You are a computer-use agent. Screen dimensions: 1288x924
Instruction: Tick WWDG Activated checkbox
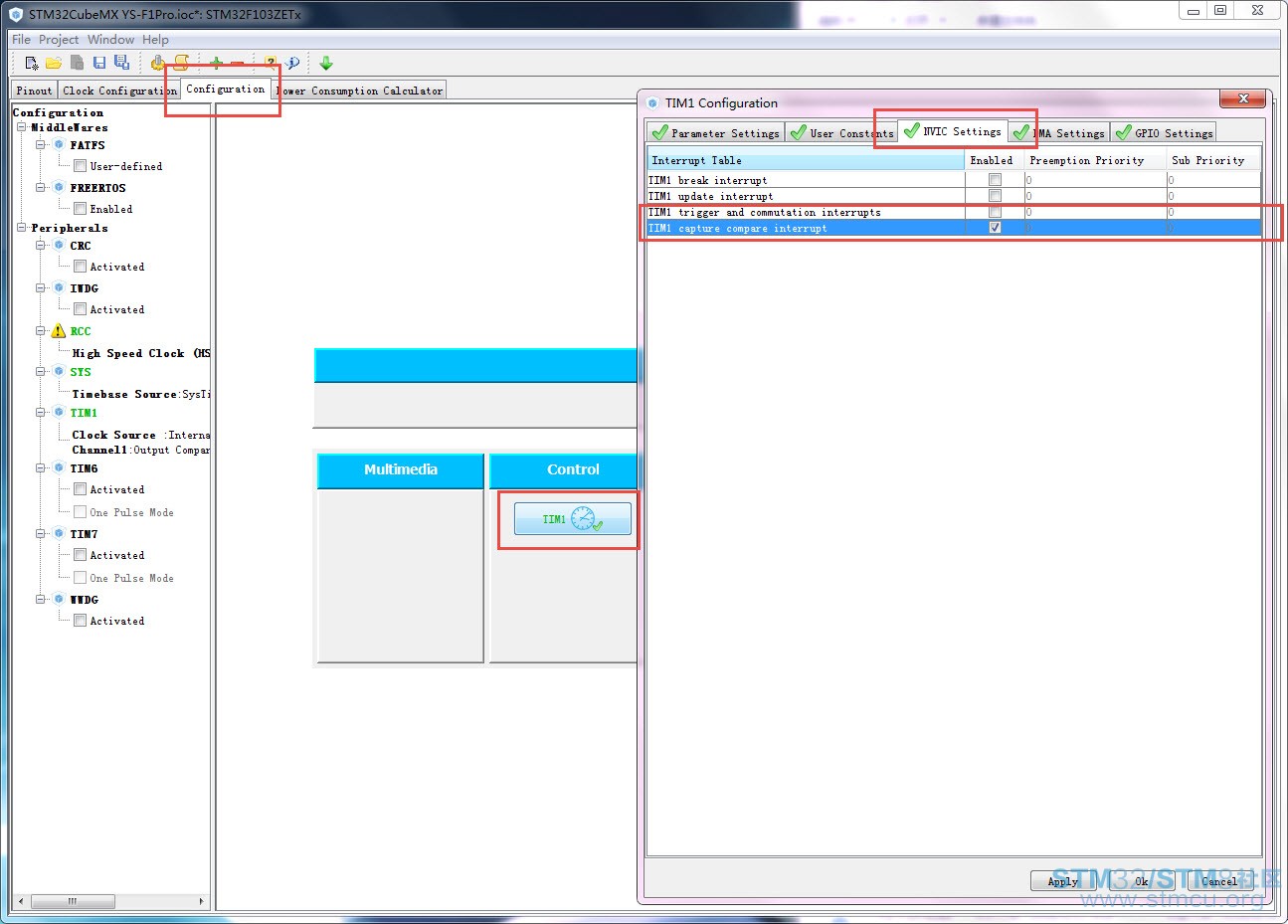[x=80, y=621]
